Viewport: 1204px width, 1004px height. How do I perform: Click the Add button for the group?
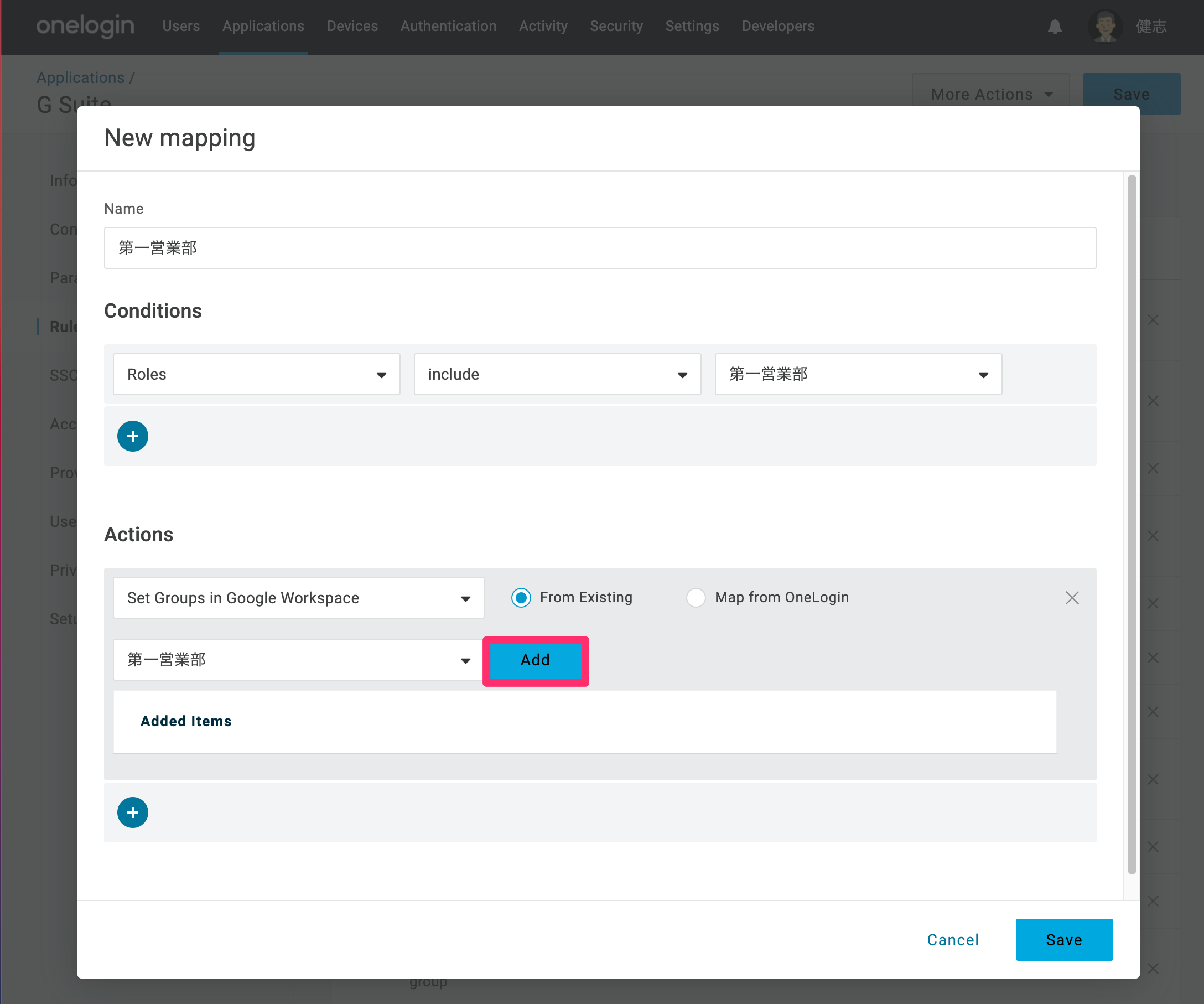(x=536, y=660)
